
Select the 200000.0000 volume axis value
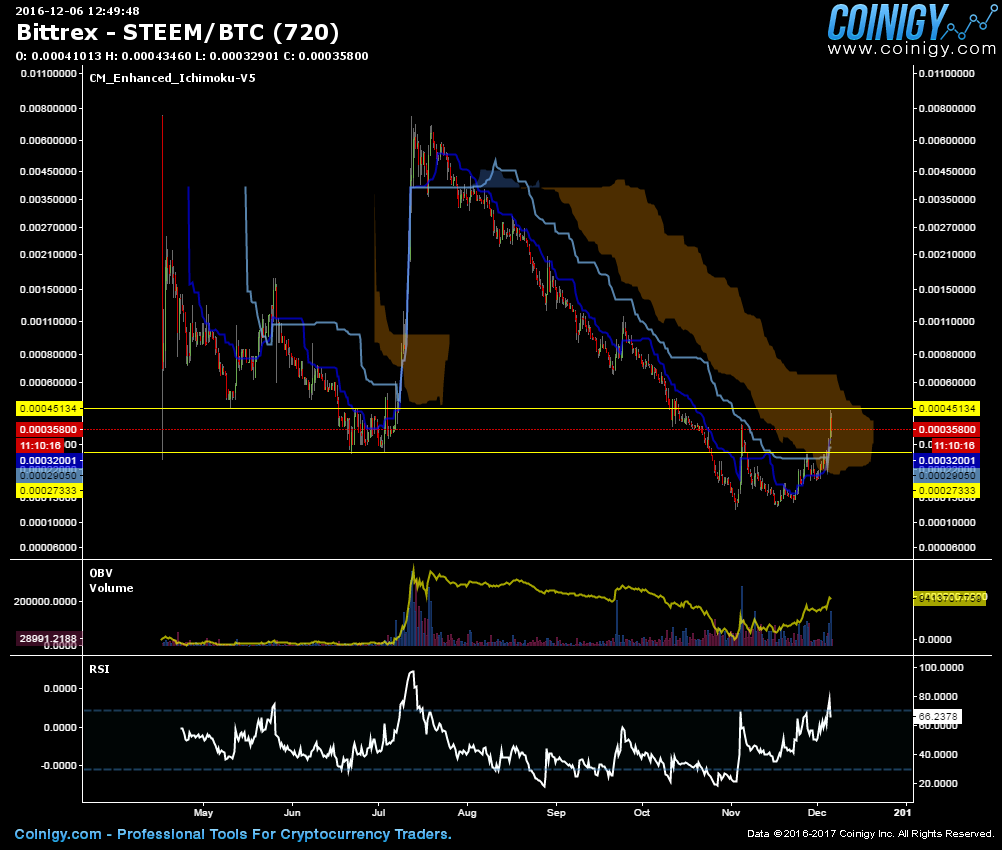[44, 601]
